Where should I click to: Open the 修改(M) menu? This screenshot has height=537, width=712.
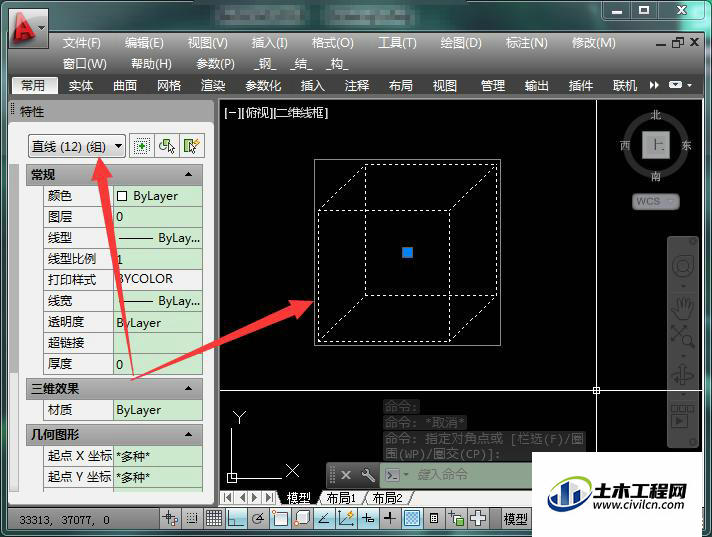point(593,43)
